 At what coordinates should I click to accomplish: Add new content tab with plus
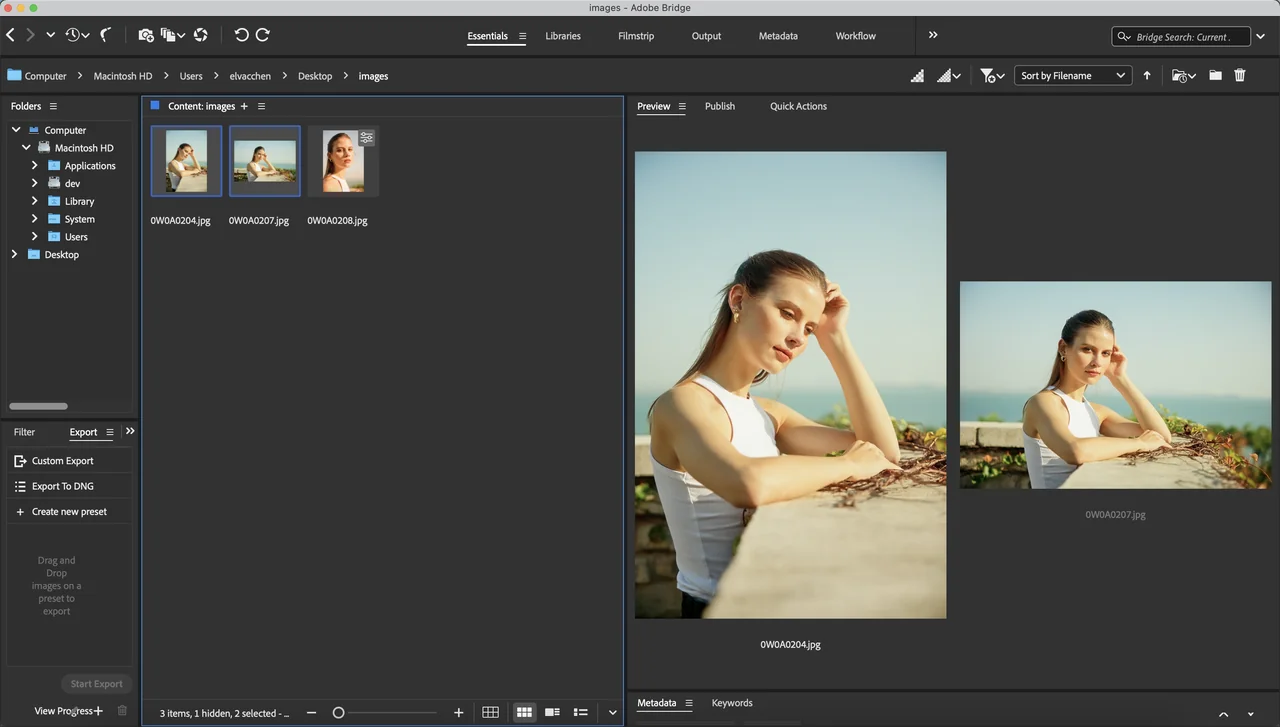click(244, 106)
